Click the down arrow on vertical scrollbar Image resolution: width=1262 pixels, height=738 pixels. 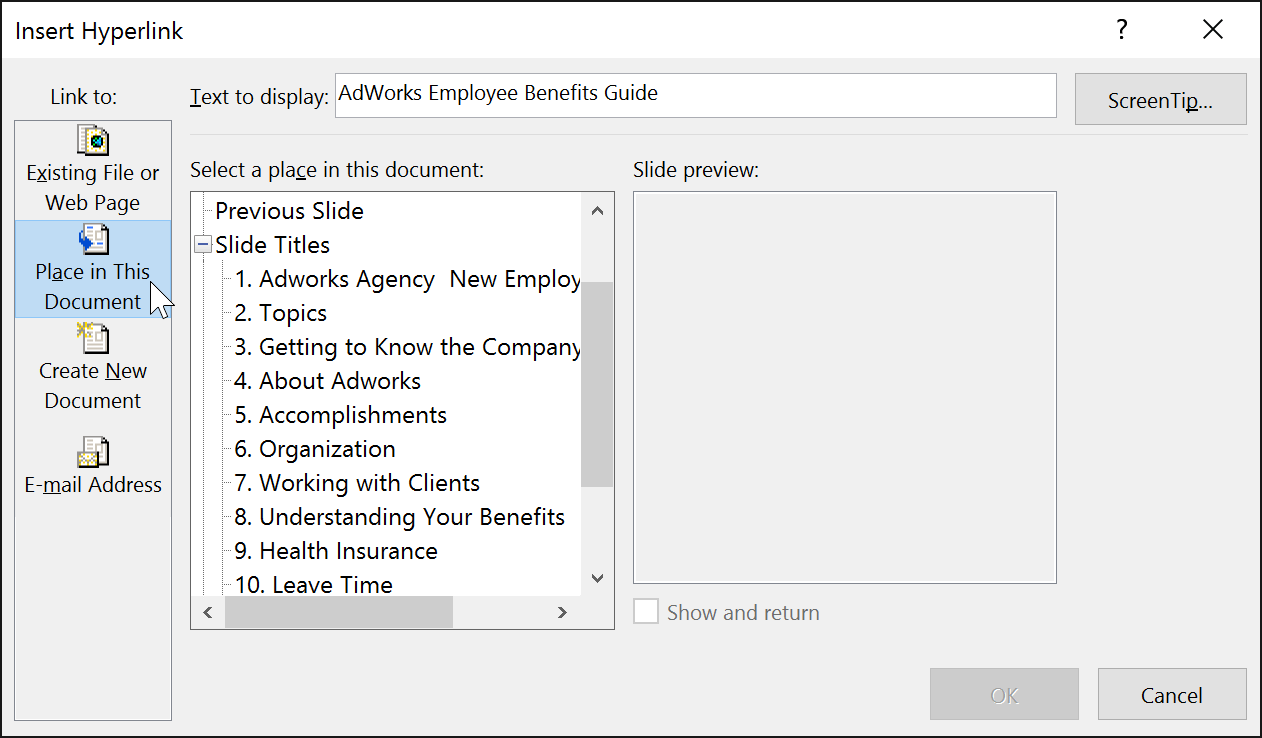(x=597, y=578)
